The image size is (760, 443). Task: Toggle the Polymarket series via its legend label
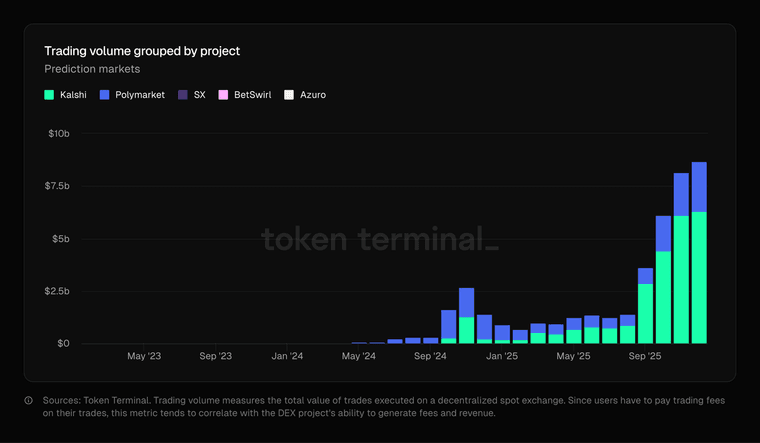(140, 95)
